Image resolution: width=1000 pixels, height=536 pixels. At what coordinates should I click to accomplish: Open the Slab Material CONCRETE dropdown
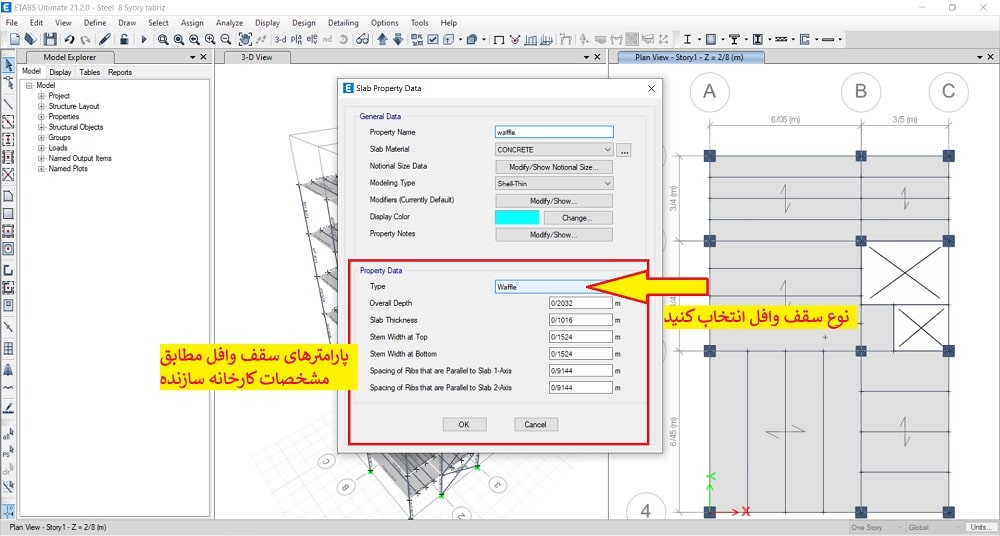click(x=554, y=150)
